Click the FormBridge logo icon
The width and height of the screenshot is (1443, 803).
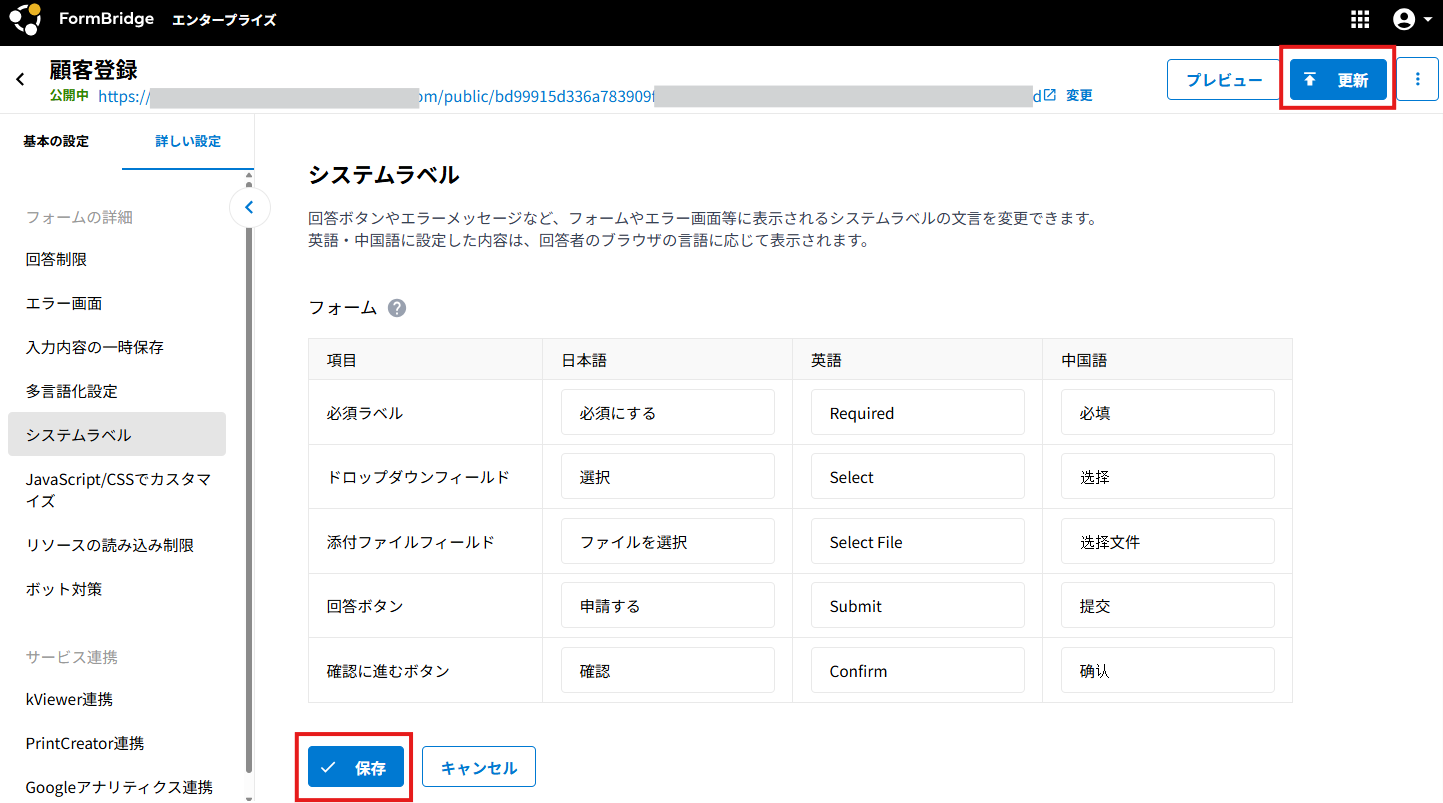(x=25, y=20)
